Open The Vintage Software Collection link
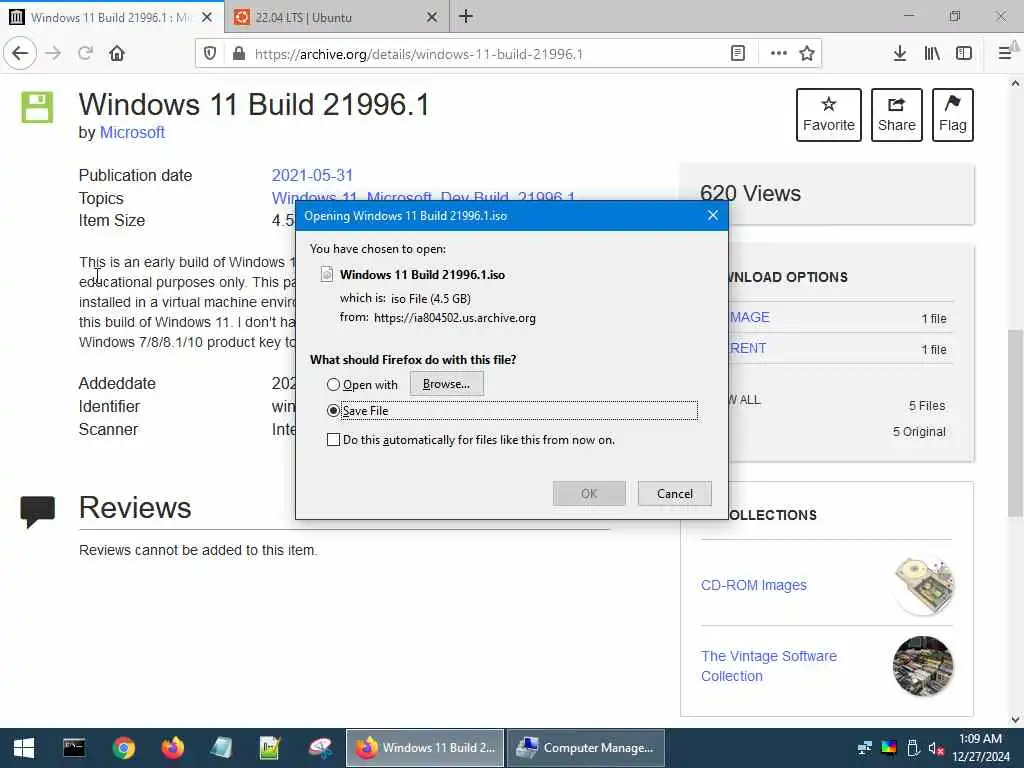Screen dimensions: 1024x768 point(769,666)
